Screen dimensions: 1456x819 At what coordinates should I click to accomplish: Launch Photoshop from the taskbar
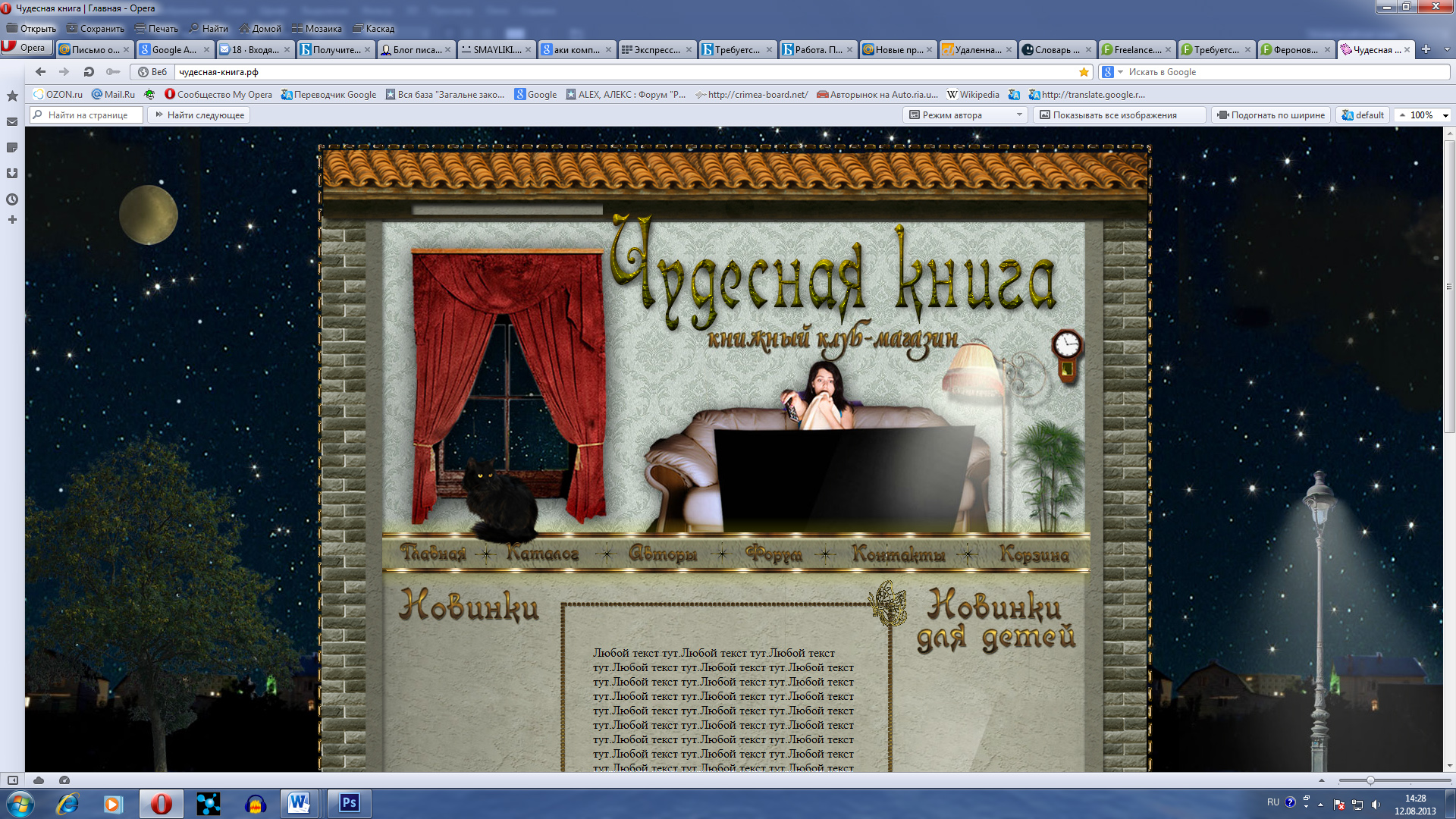[x=349, y=803]
